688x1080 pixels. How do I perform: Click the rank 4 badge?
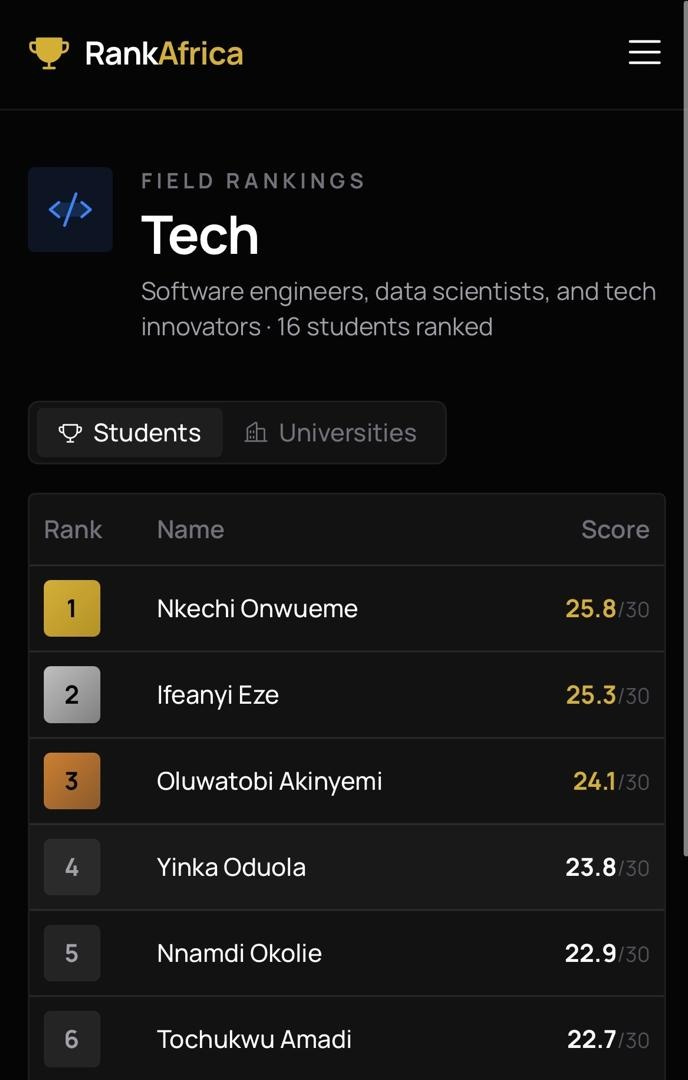point(72,866)
